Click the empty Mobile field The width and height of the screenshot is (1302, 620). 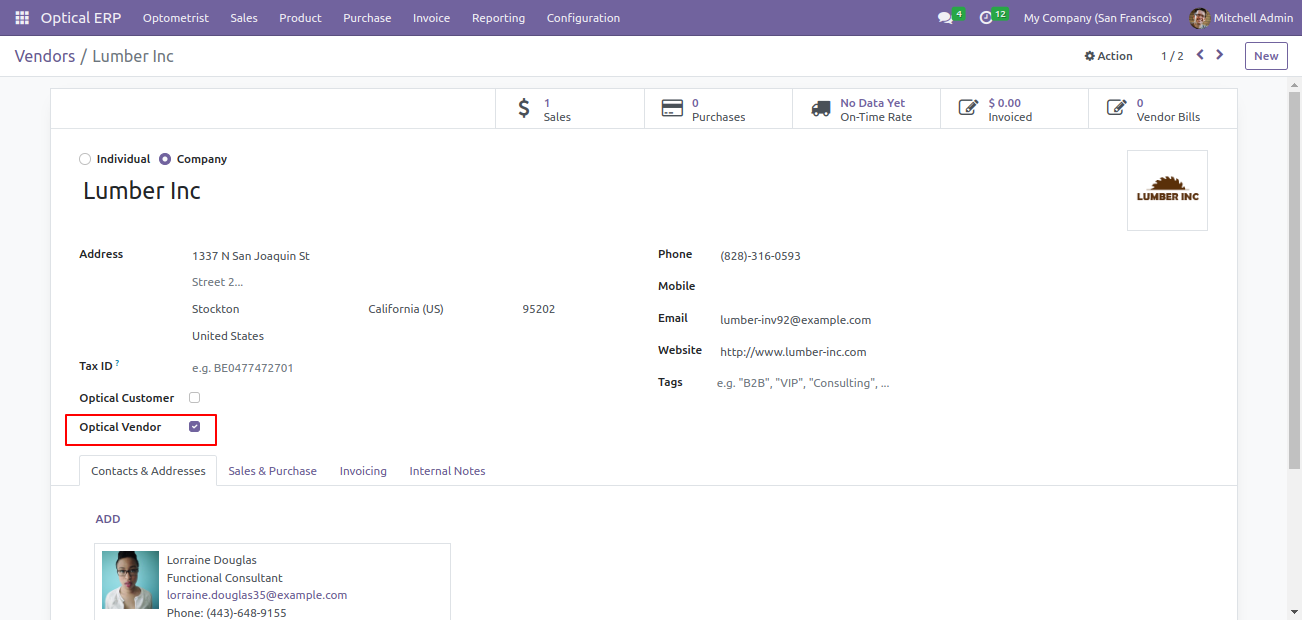(x=962, y=288)
